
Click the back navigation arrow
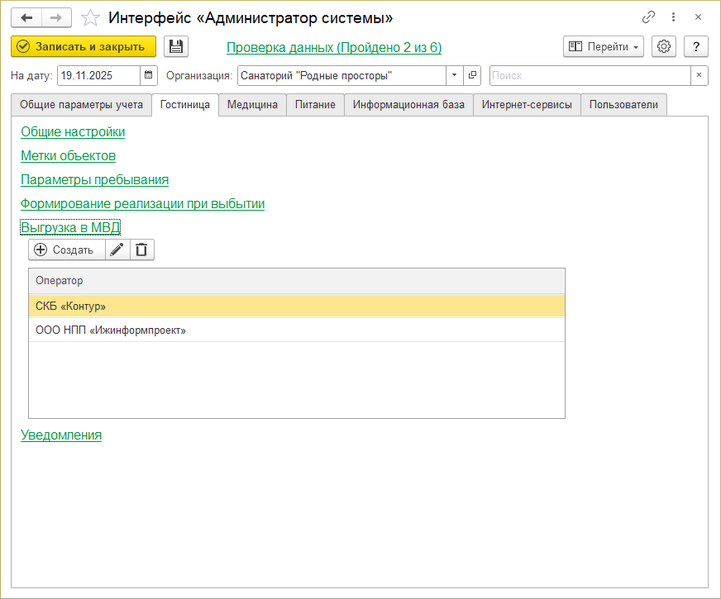click(26, 18)
